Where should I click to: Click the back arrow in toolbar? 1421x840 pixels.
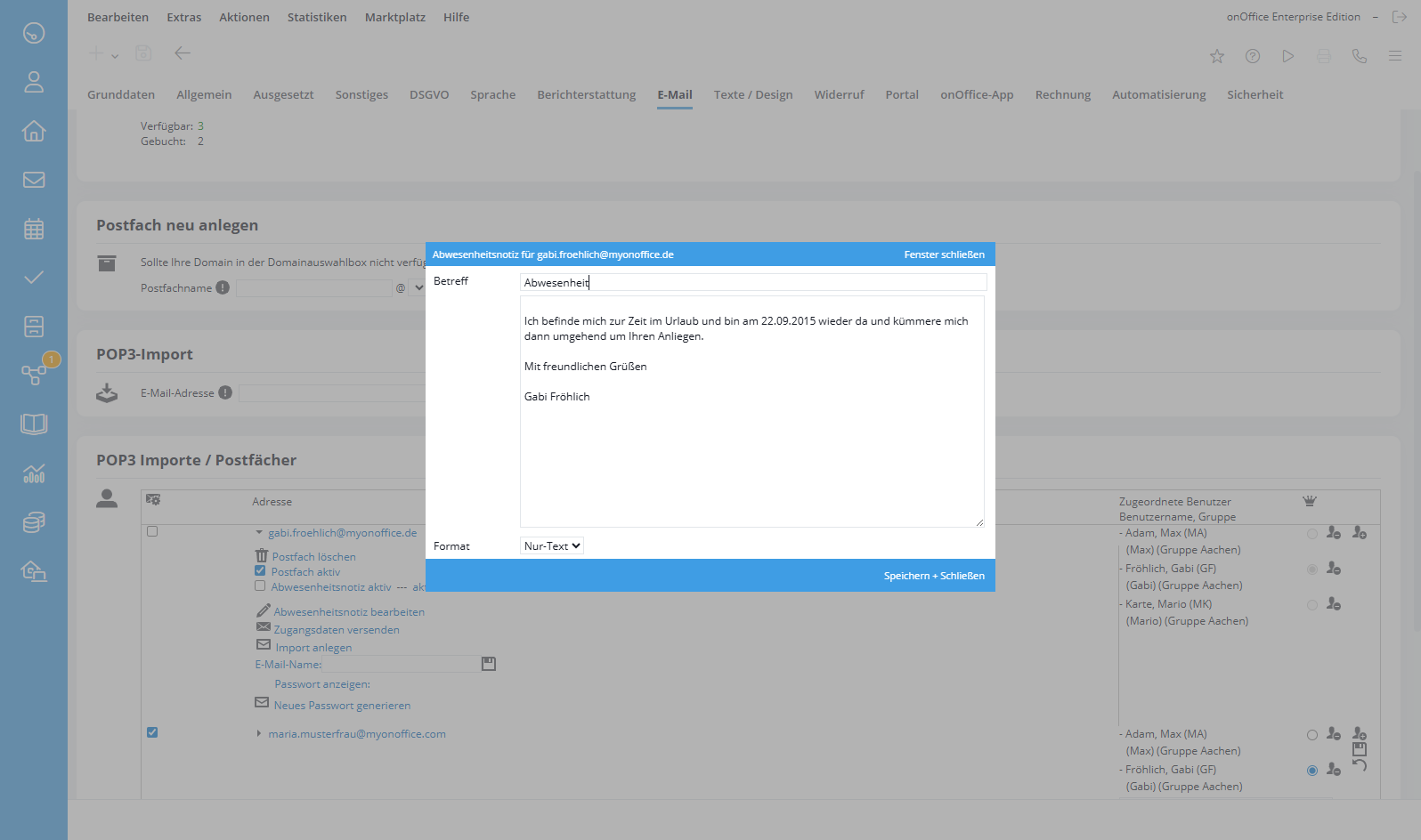(x=183, y=53)
